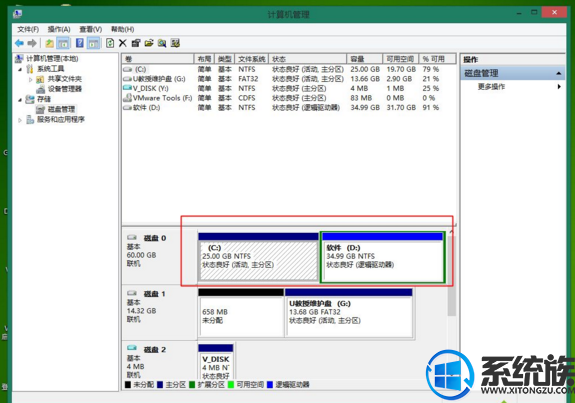This screenshot has width=575, height=403.
Task: Click the 磁盘 0 disk label
Action: pyautogui.click(x=155, y=238)
